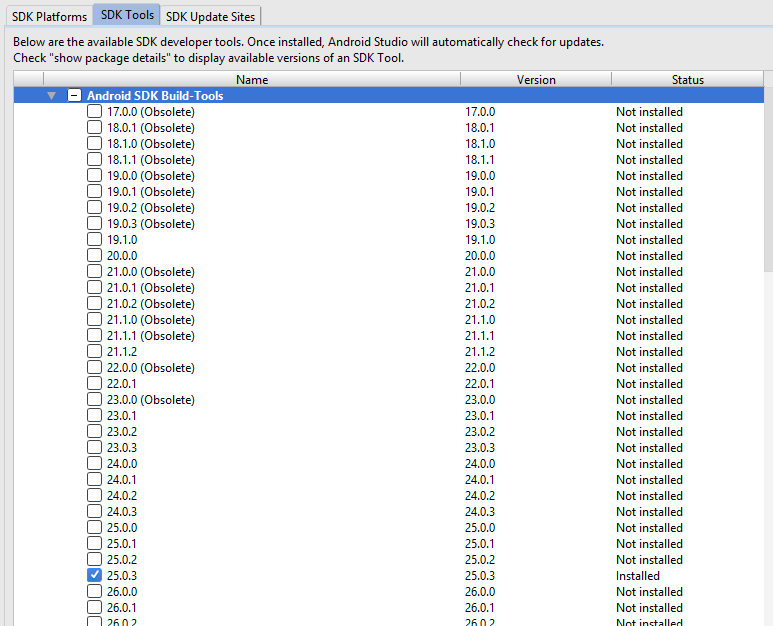Select the 24.0.1 build-tools checkbox
The width and height of the screenshot is (773, 626).
(94, 479)
